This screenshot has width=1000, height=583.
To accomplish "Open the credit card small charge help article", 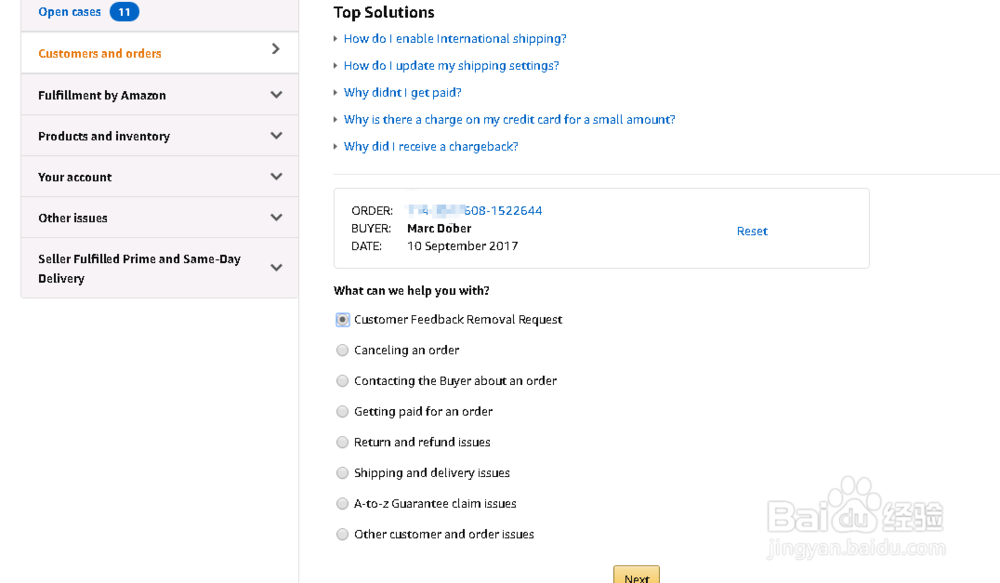I will tap(509, 119).
